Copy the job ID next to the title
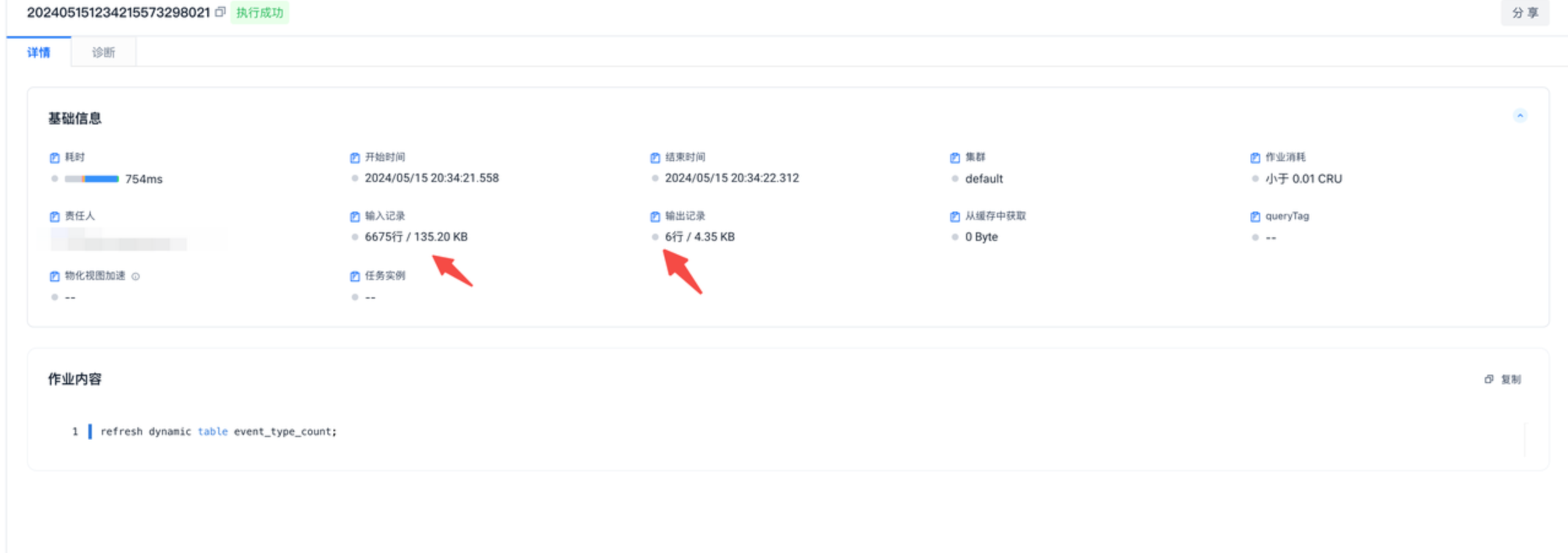The height and width of the screenshot is (553, 1568). (x=220, y=12)
